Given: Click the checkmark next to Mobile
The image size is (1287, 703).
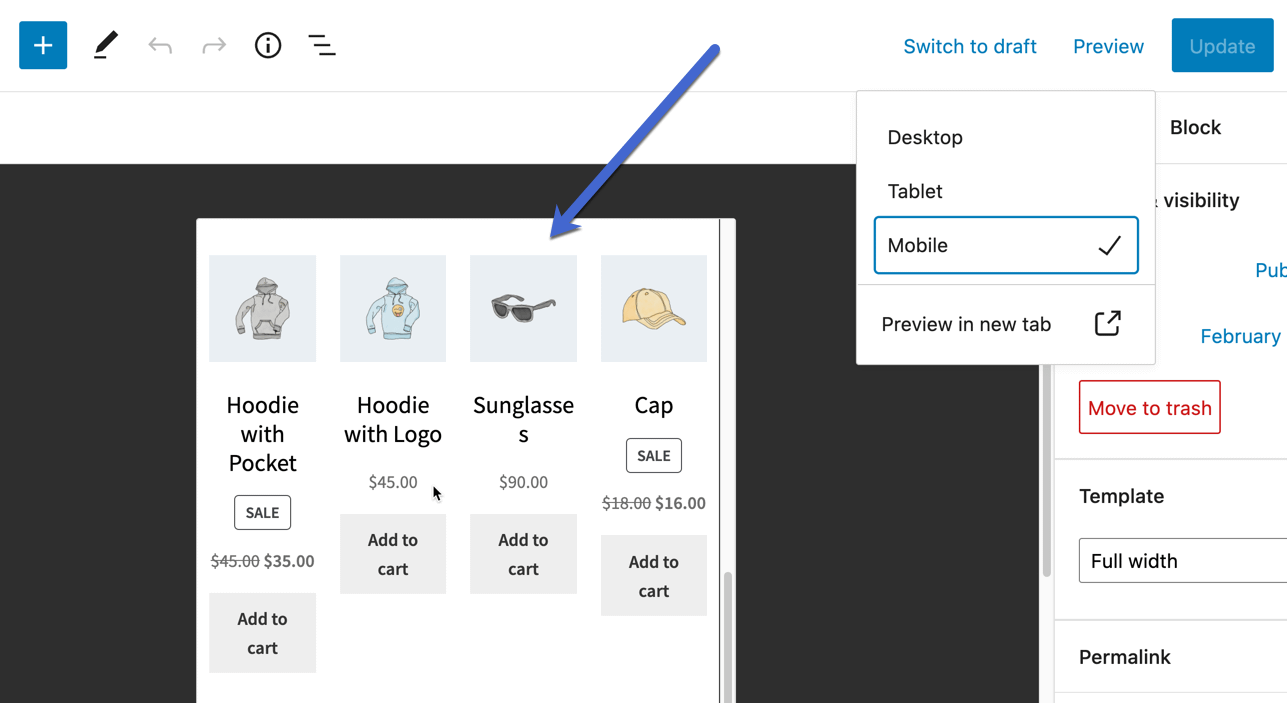Looking at the screenshot, I should click(x=1109, y=244).
